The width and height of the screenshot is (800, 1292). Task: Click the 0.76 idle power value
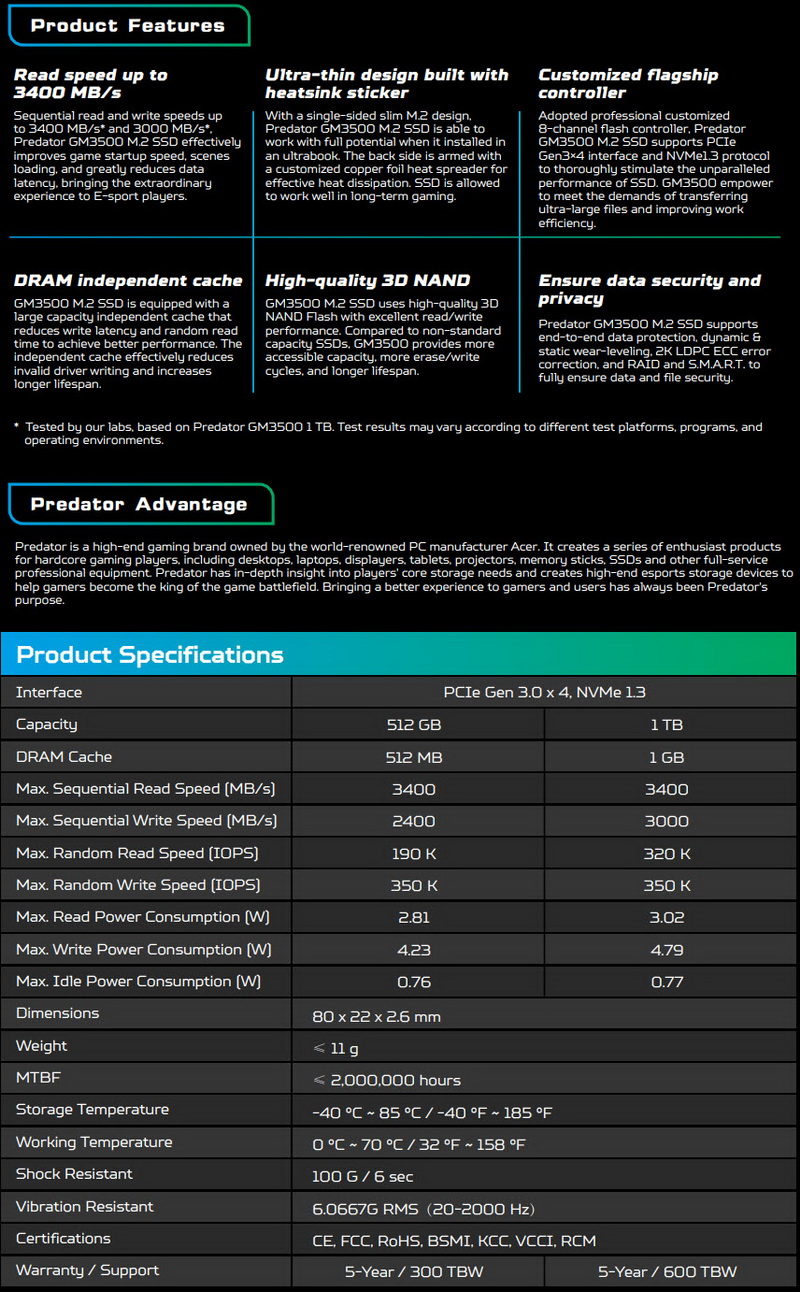pyautogui.click(x=414, y=982)
